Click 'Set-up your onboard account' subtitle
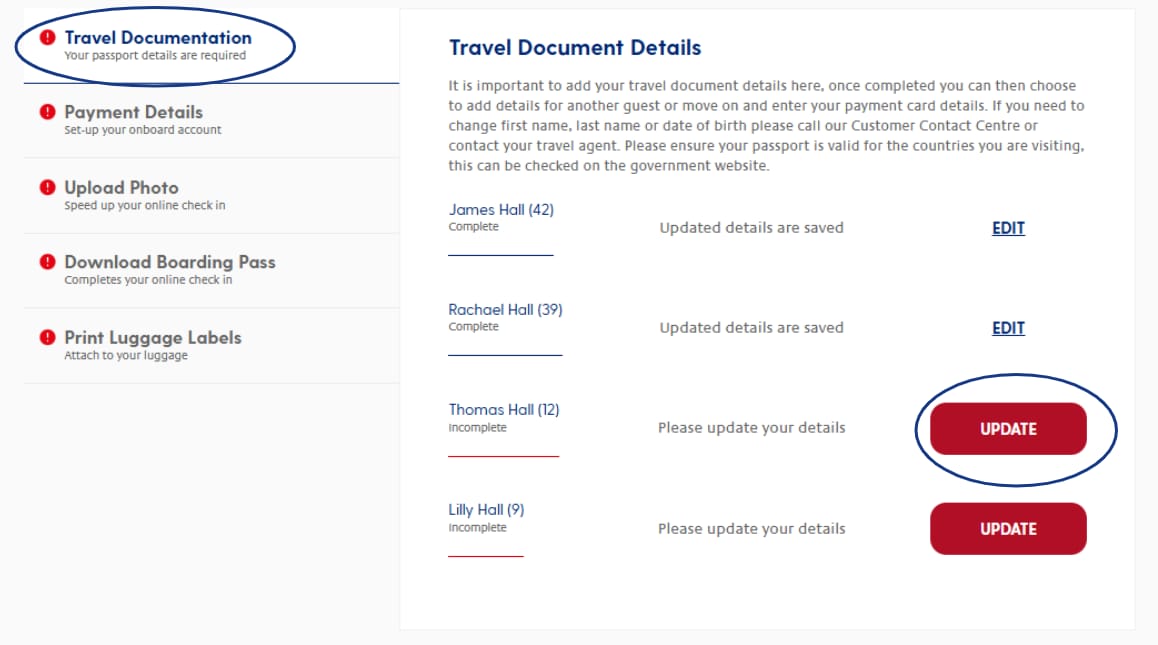This screenshot has height=645, width=1158. 143,130
